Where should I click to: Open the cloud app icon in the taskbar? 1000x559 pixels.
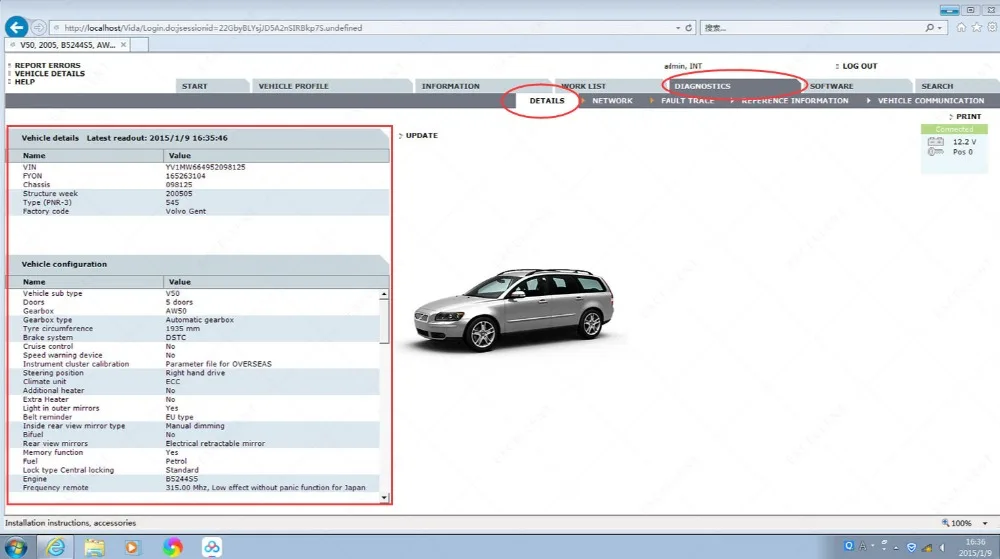(212, 547)
